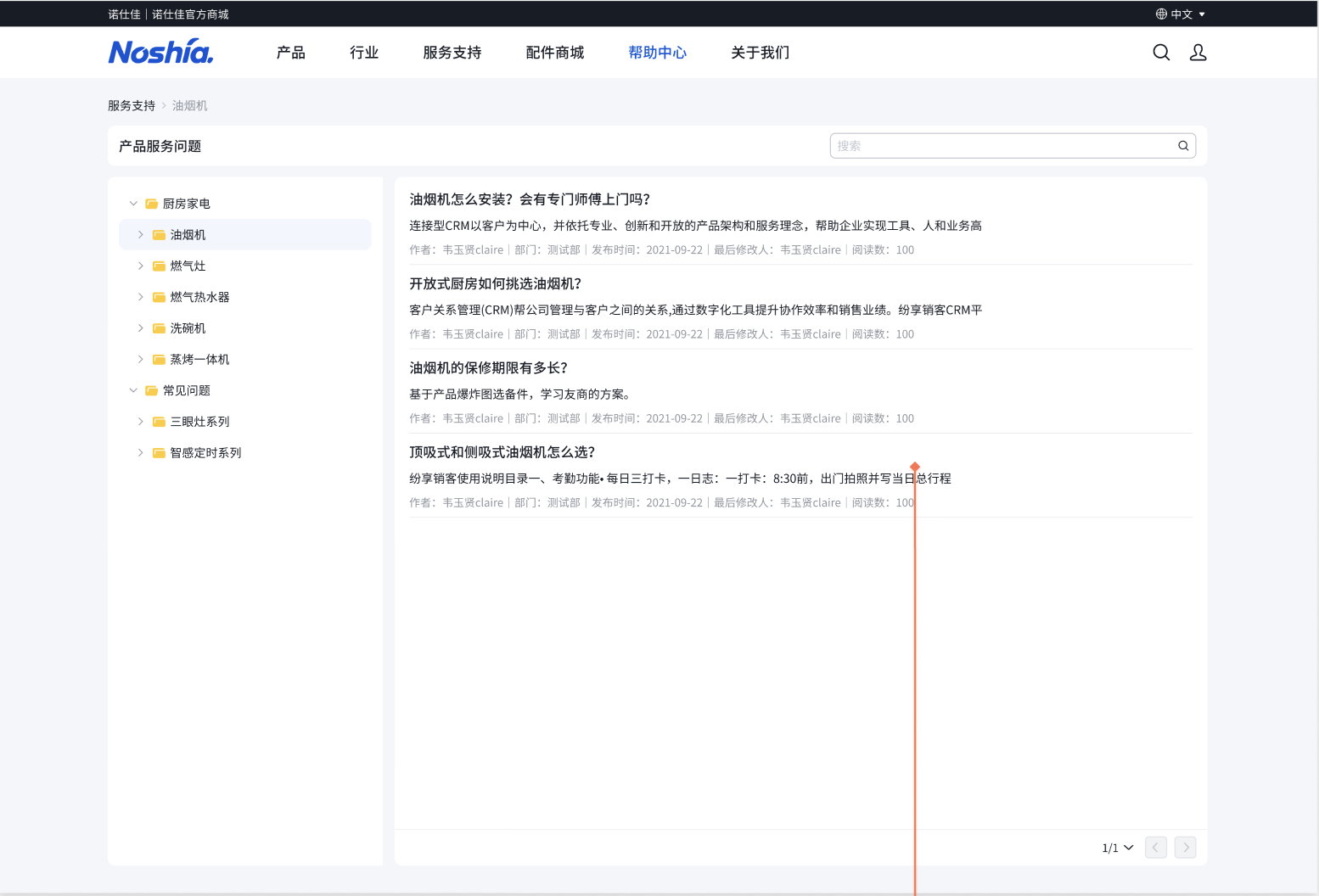1319x896 pixels.
Task: Select 燃气灶 category label
Action: coord(188,266)
